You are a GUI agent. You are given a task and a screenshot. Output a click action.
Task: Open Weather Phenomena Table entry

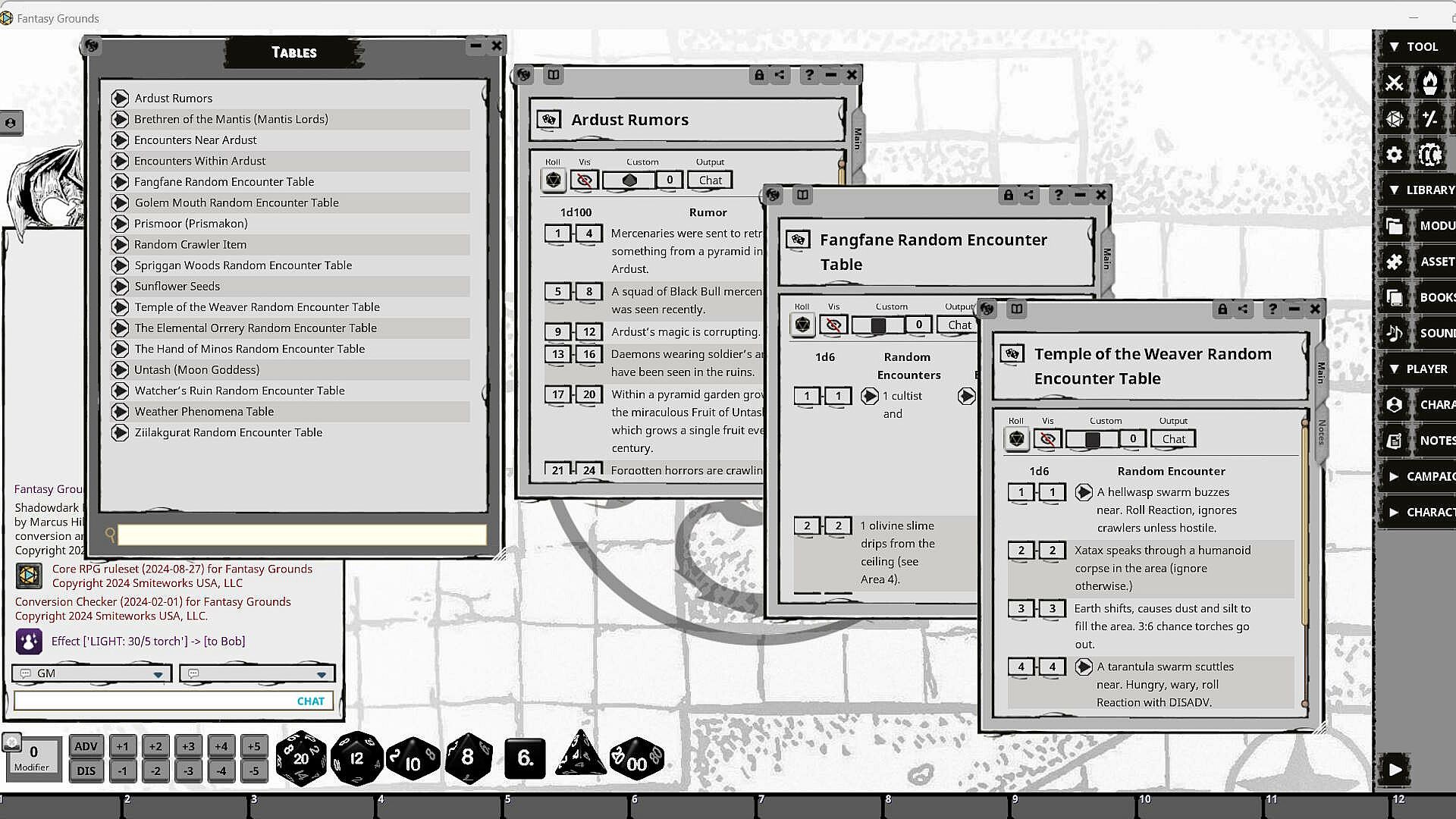[x=204, y=412]
